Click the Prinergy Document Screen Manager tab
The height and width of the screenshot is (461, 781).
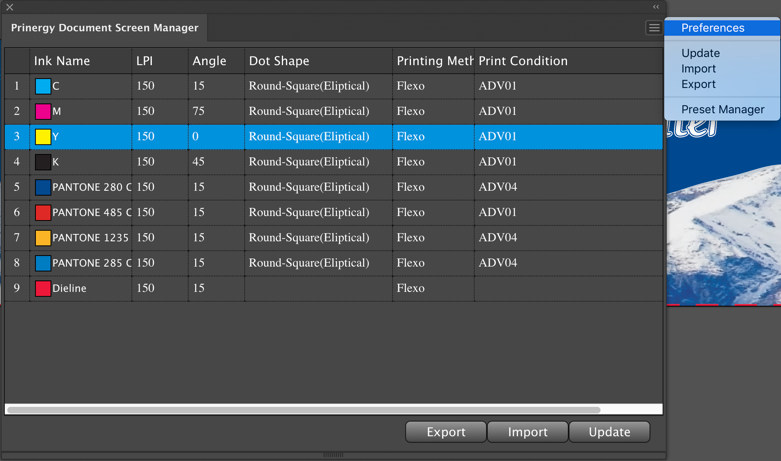(105, 28)
